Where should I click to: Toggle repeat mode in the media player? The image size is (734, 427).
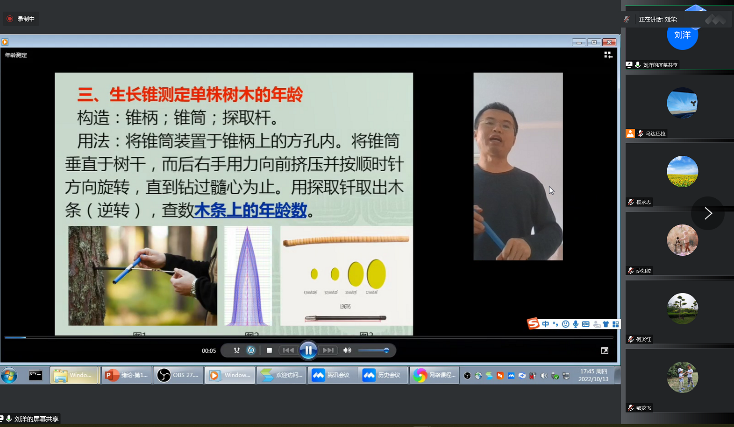(x=251, y=350)
